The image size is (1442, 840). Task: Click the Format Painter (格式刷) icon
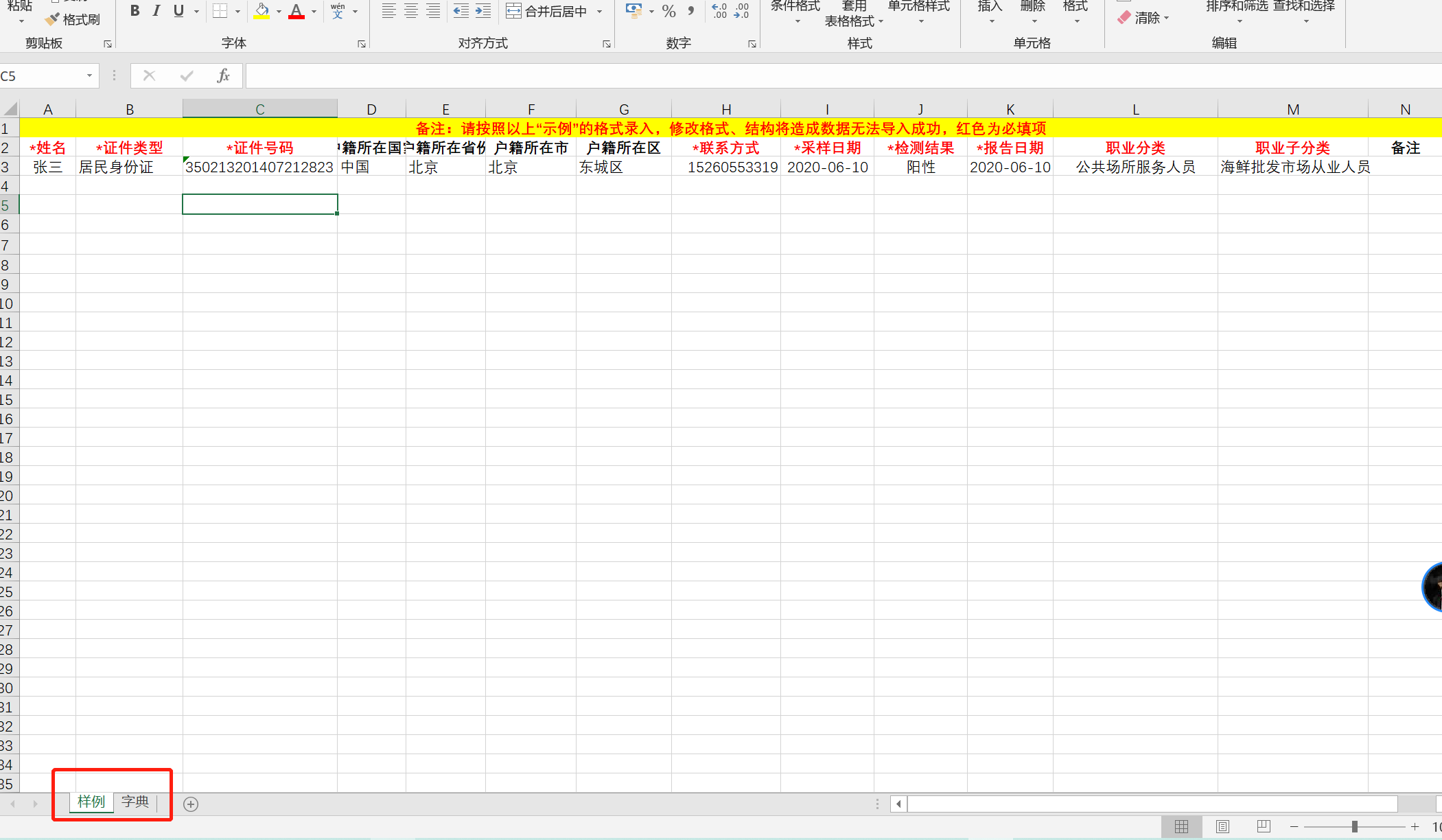pos(53,19)
